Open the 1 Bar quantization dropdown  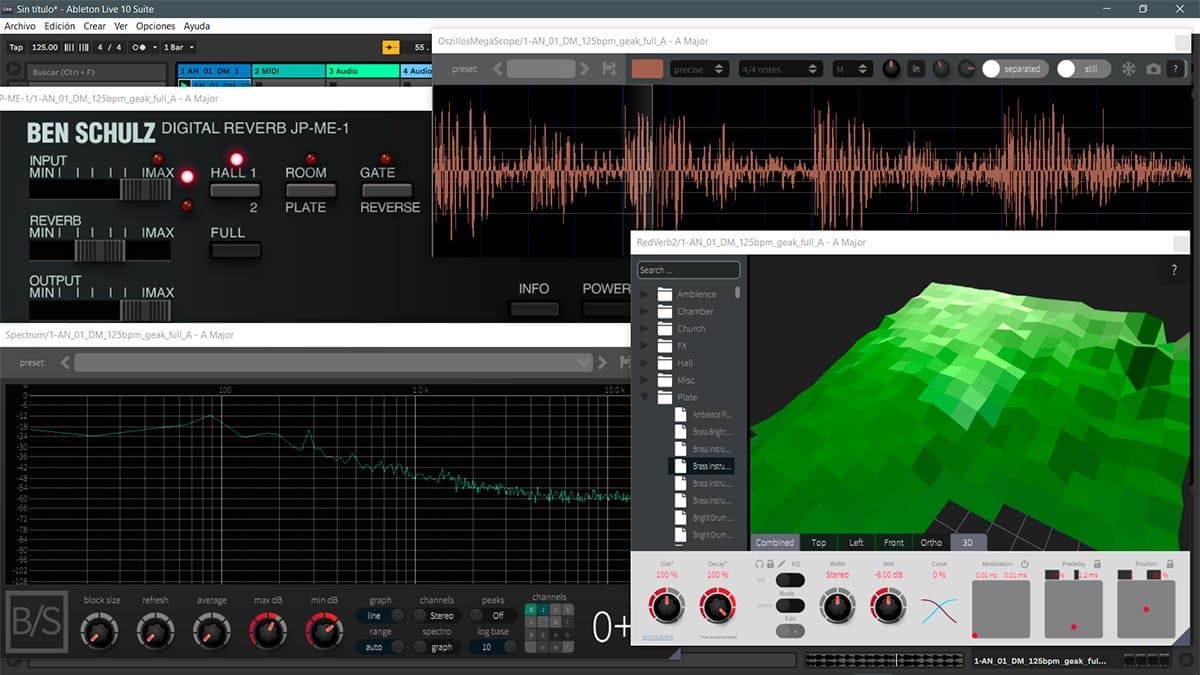177,47
